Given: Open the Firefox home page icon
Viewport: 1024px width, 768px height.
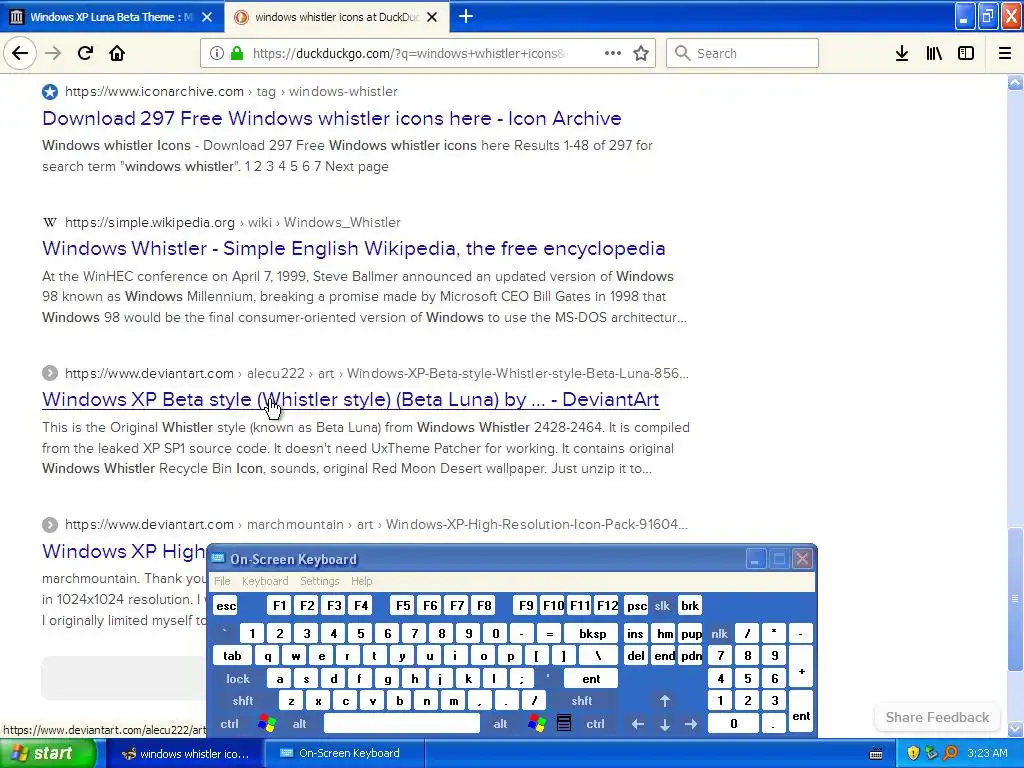Looking at the screenshot, I should [117, 53].
